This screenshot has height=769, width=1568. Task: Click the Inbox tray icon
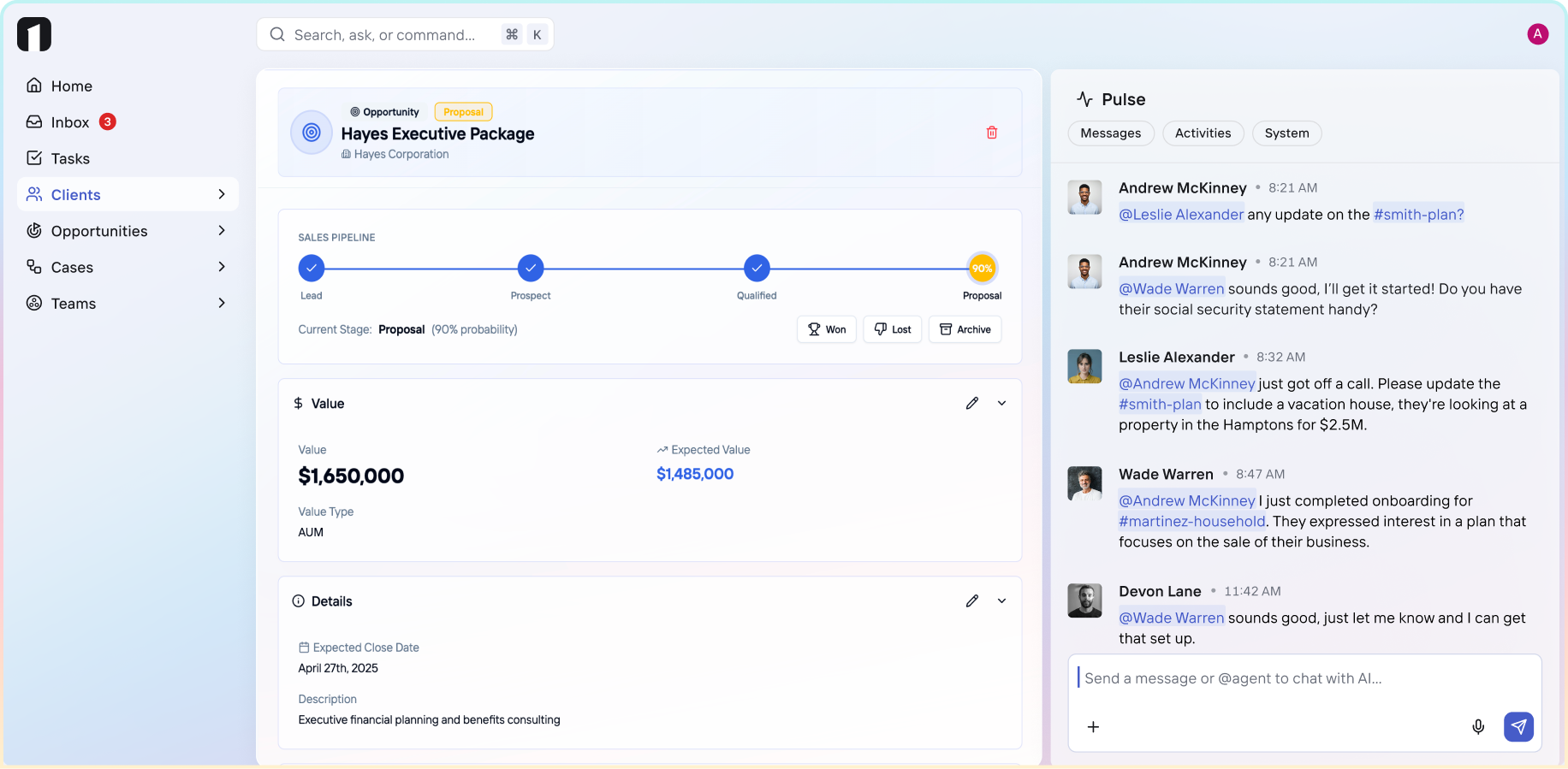coord(34,121)
